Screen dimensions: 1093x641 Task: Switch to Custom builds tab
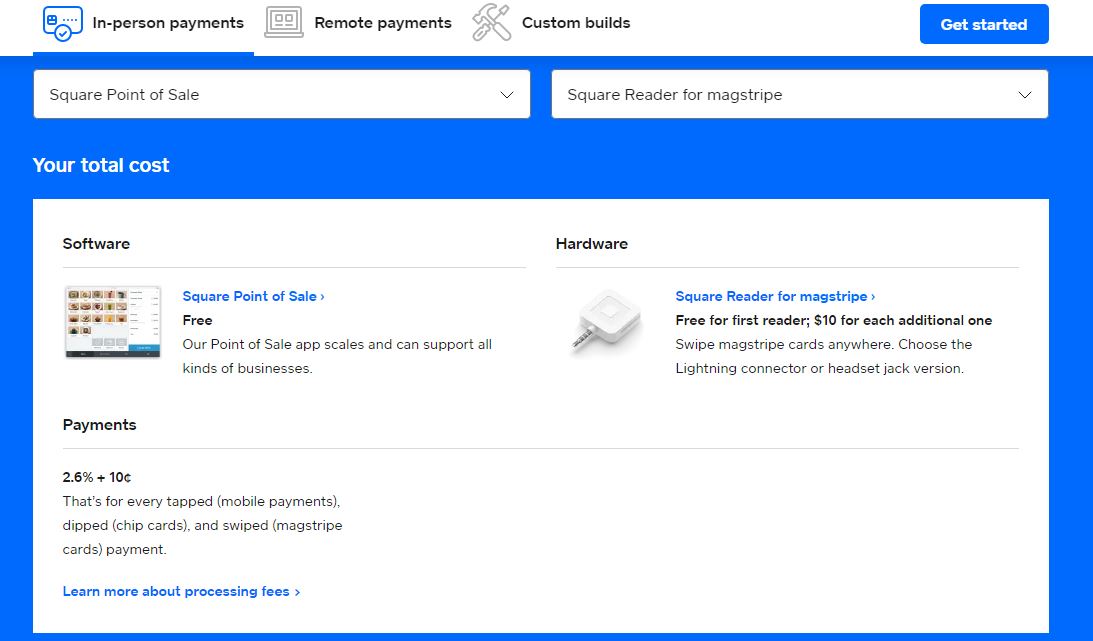(551, 23)
